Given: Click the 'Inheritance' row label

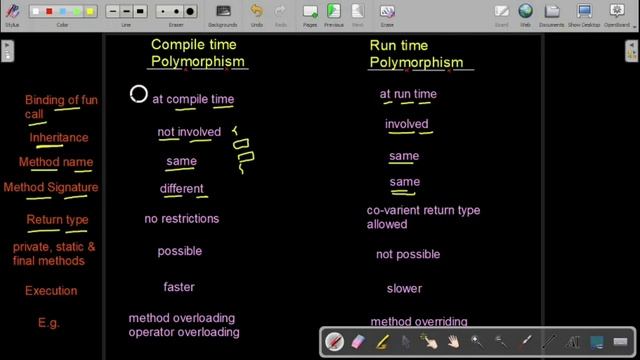Looking at the screenshot, I should click(59, 138).
